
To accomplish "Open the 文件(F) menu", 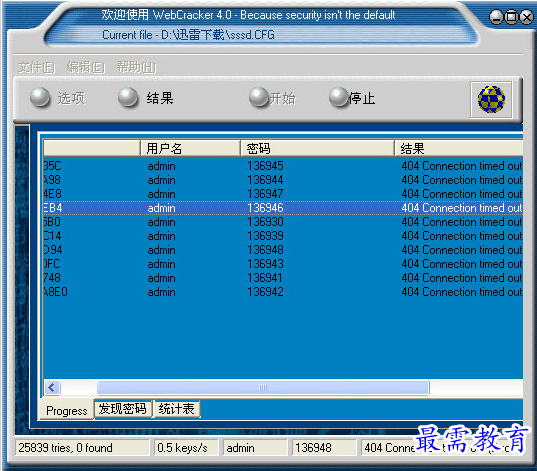I will click(37, 67).
